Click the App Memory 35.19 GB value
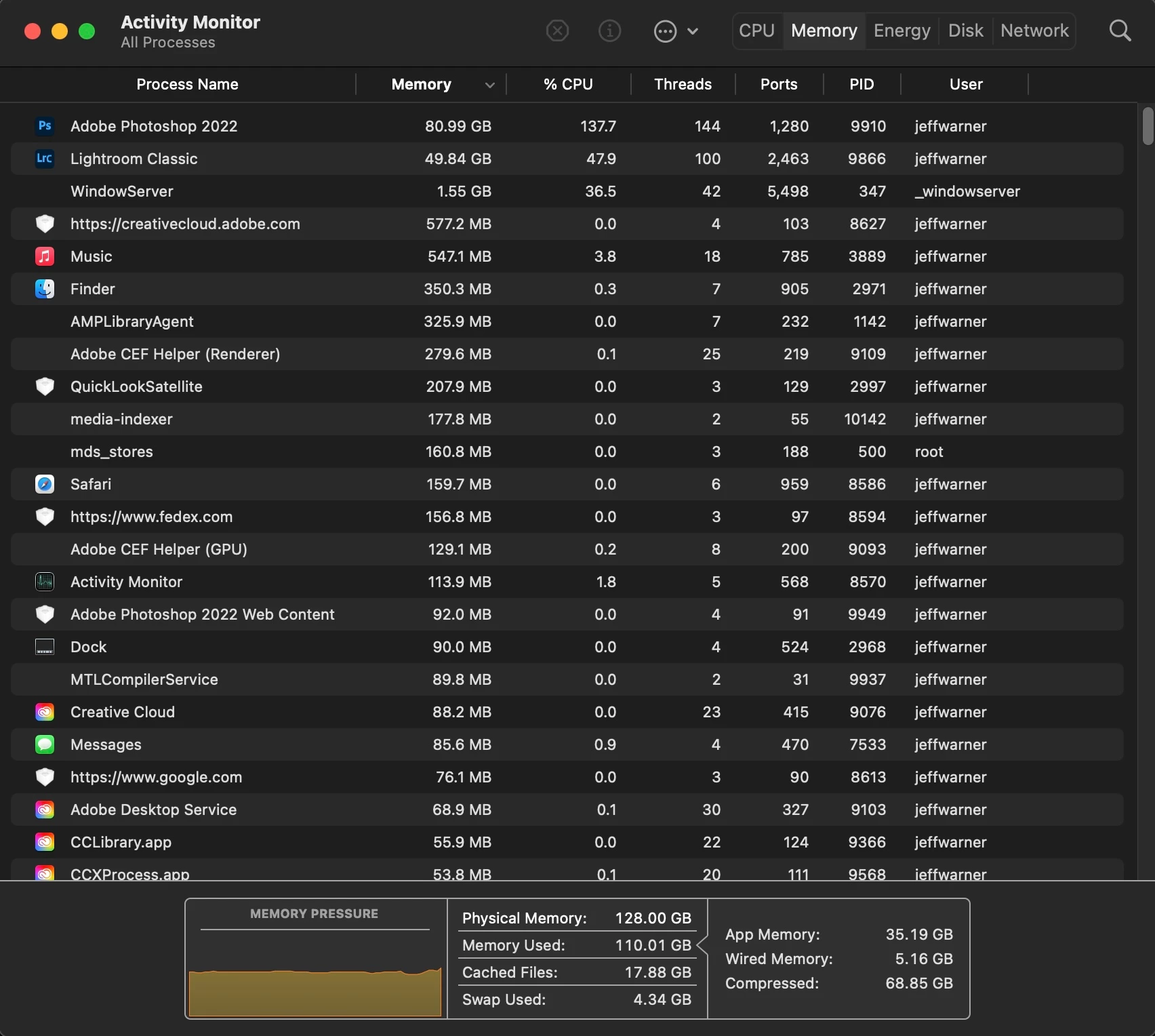The width and height of the screenshot is (1155, 1036). (919, 934)
